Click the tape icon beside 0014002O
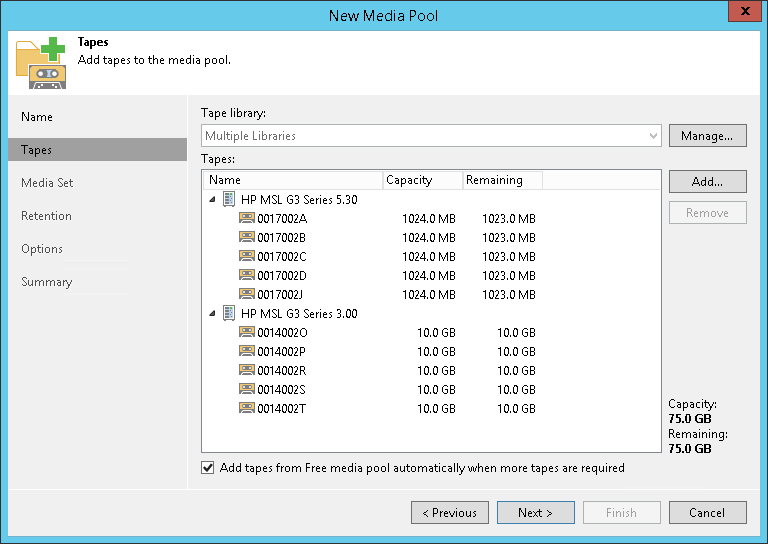Viewport: 768px width, 544px height. [247, 332]
